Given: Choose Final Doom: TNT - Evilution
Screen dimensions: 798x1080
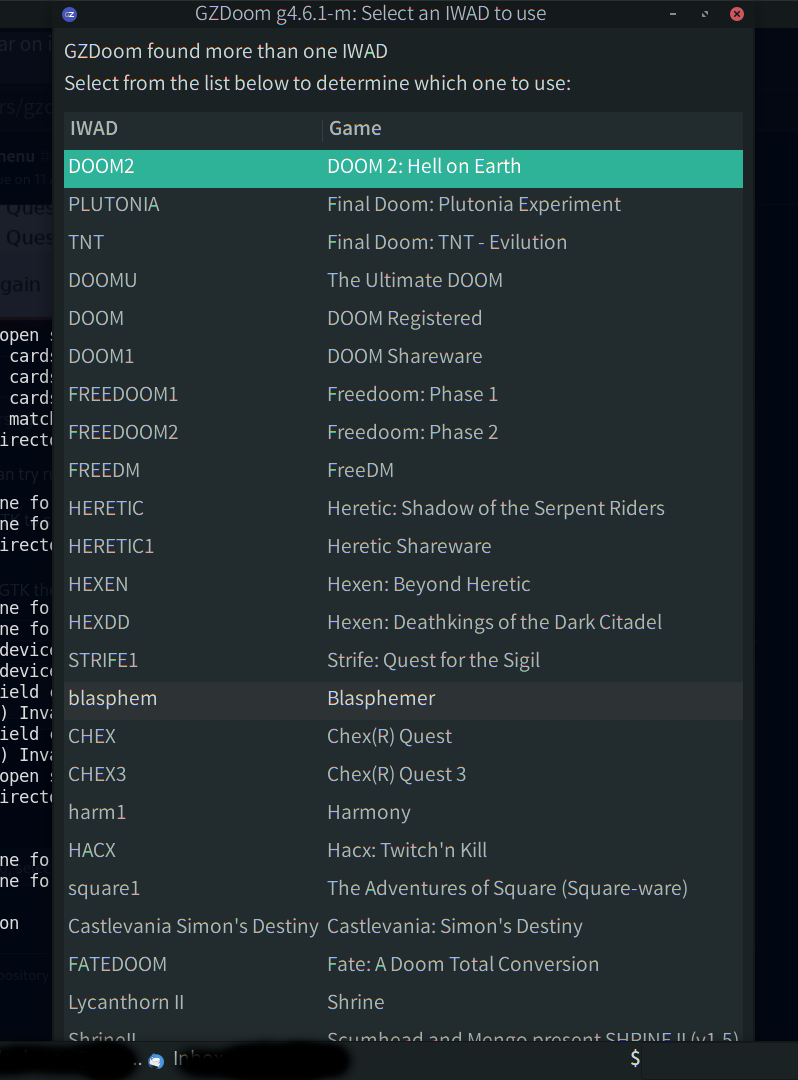Looking at the screenshot, I should coord(400,242).
